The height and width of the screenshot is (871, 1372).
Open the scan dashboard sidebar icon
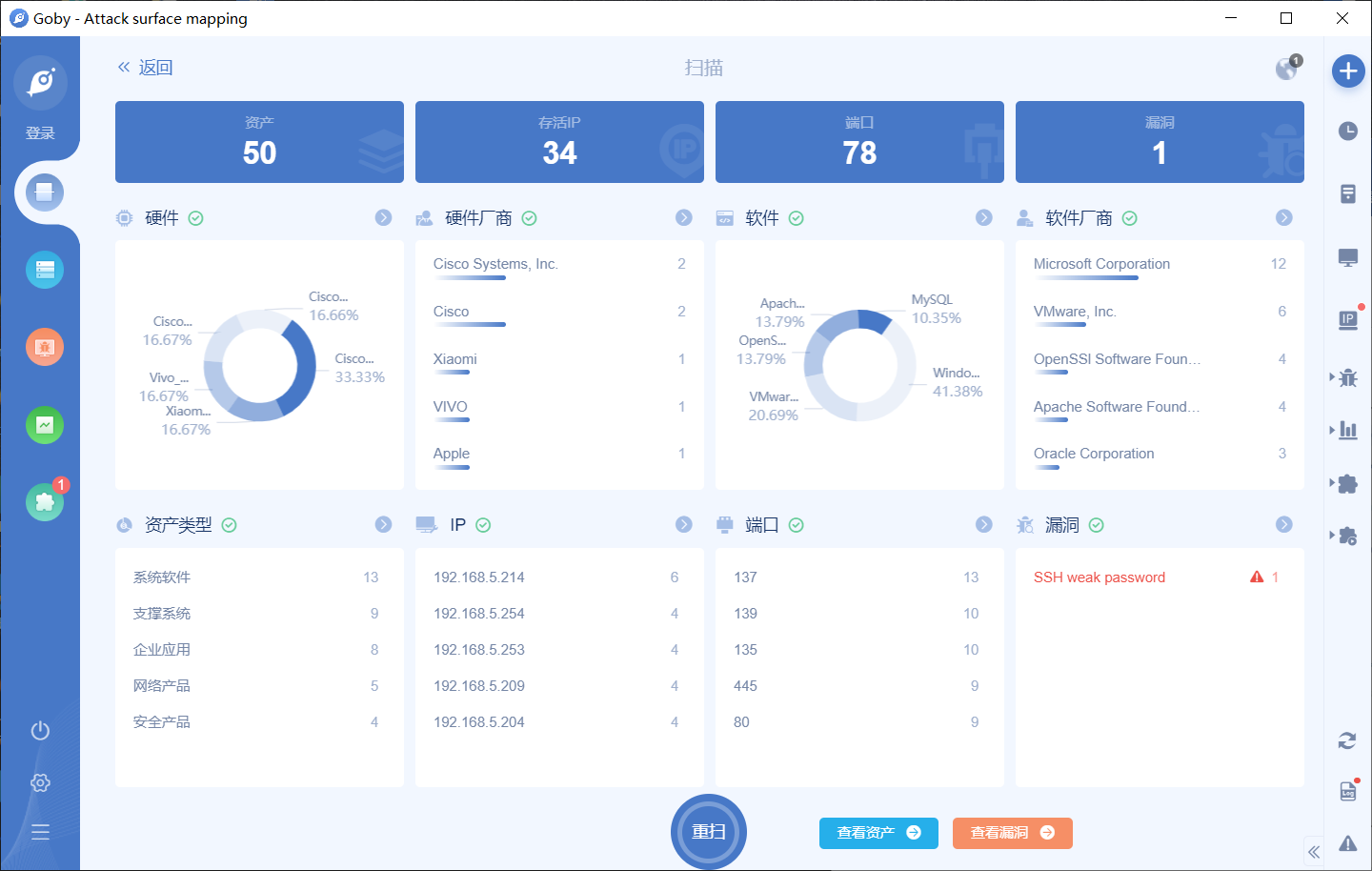point(45,192)
